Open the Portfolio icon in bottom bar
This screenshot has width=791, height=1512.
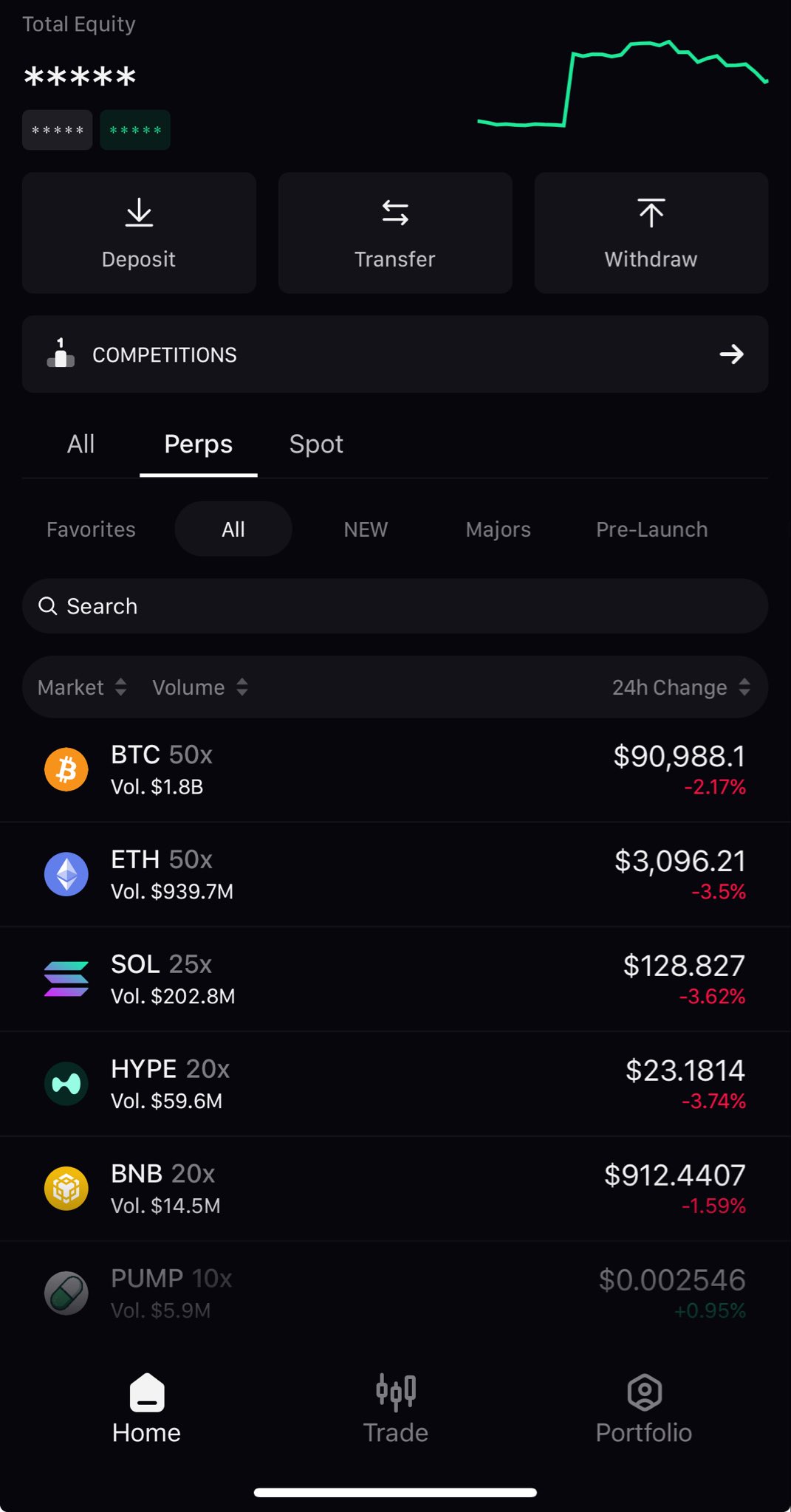coord(644,1392)
